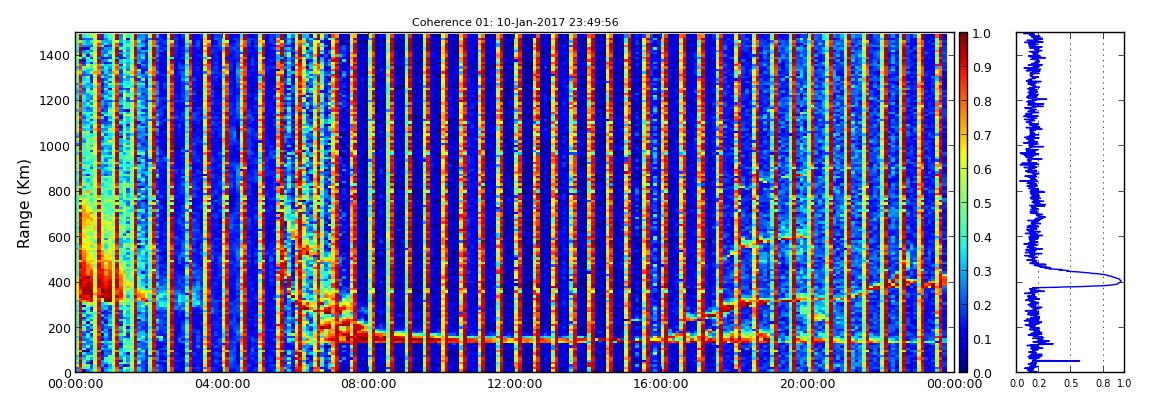Click the colorbar 0.8 label
The height and width of the screenshot is (407, 1150).
click(981, 101)
